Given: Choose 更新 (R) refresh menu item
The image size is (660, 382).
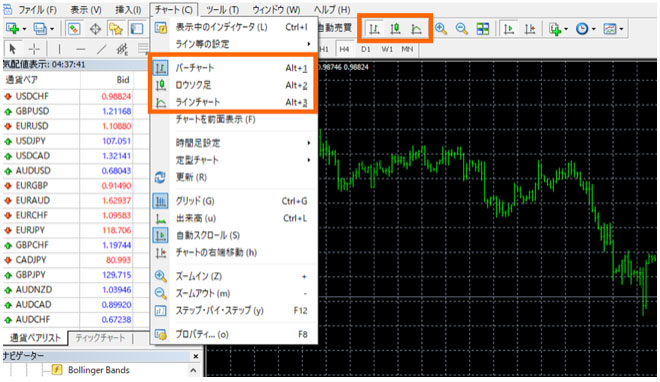Looking at the screenshot, I should [x=234, y=177].
